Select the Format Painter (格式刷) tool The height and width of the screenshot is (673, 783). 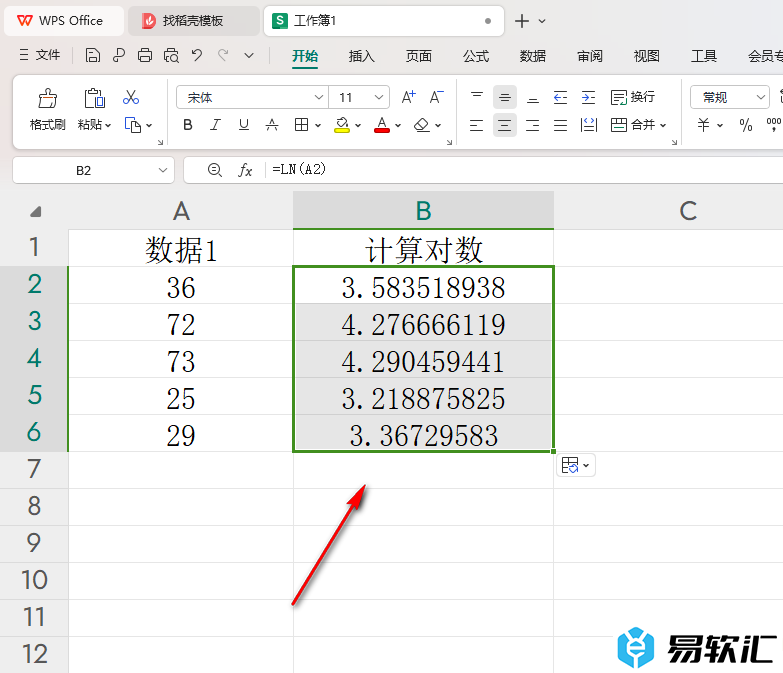pos(47,110)
